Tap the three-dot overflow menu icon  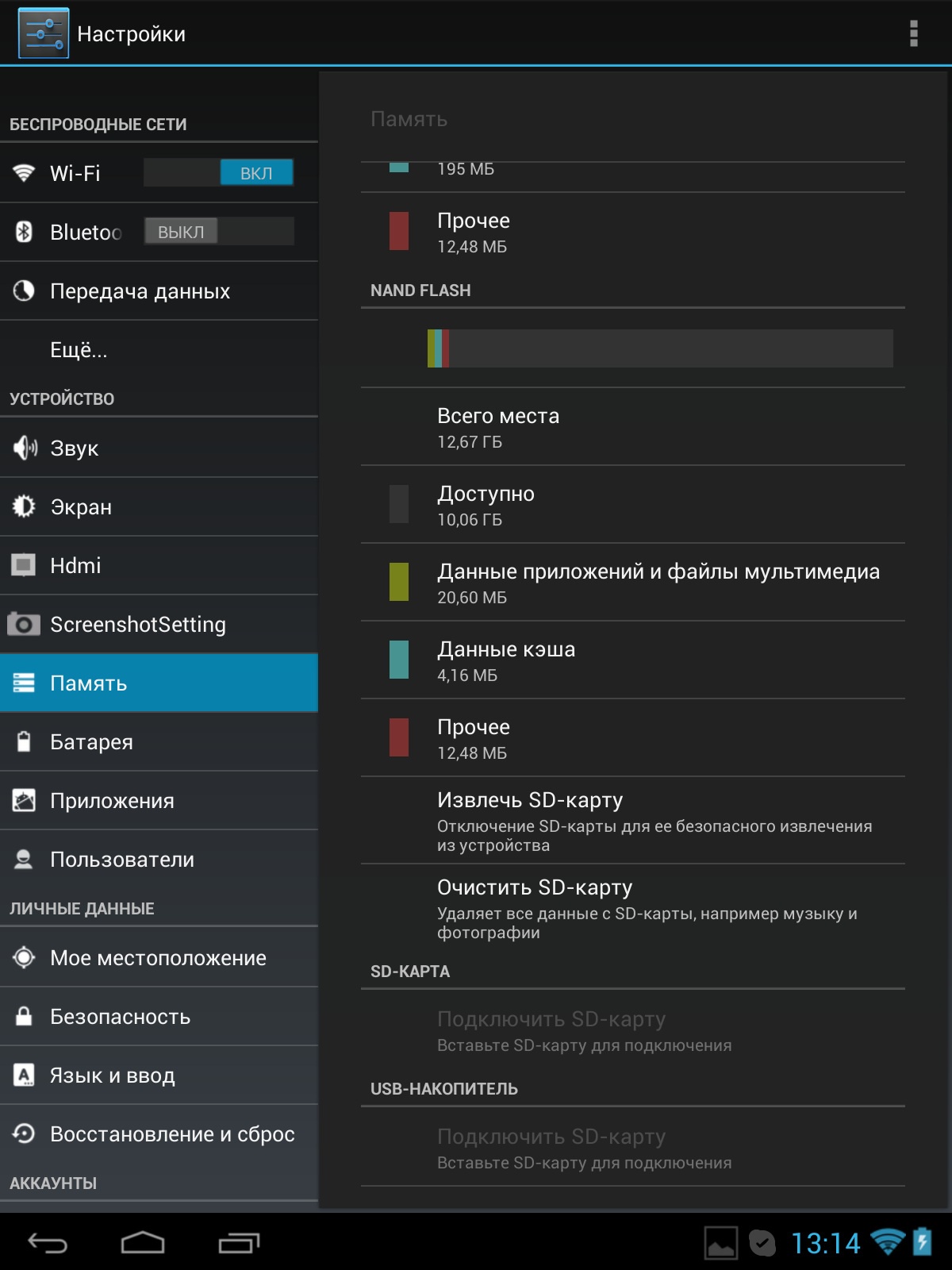(913, 33)
